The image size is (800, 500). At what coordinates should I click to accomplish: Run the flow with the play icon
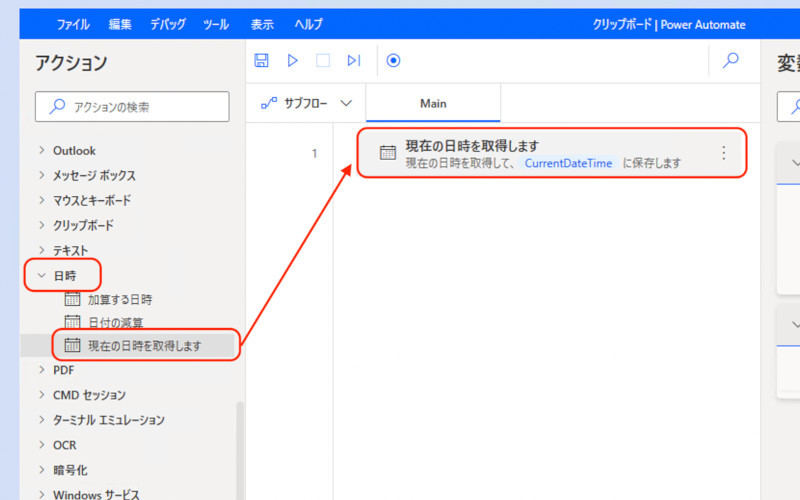pyautogui.click(x=292, y=61)
